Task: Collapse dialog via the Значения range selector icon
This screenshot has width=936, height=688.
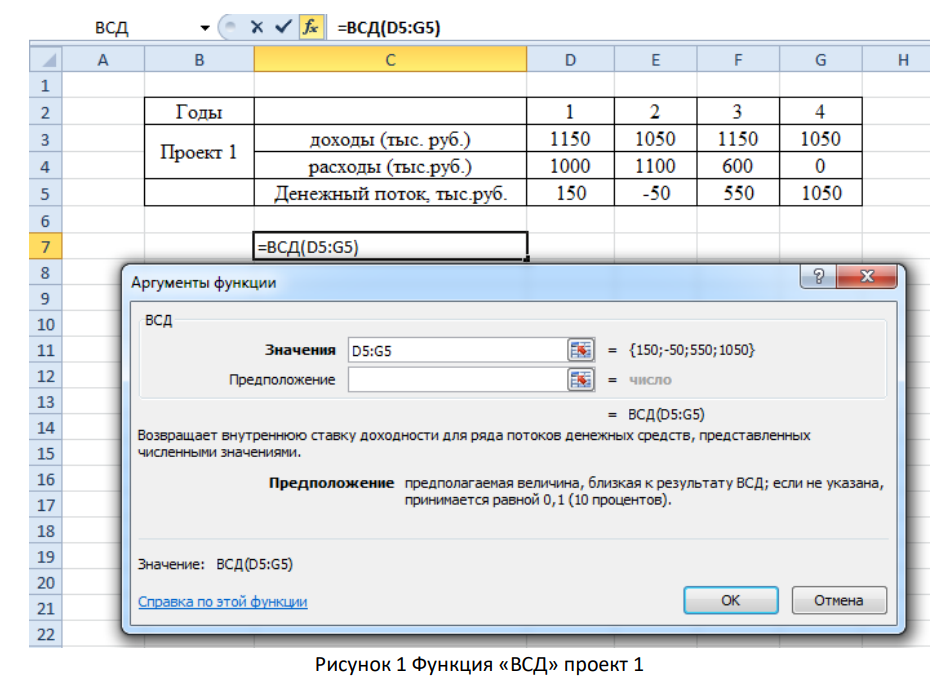Action: pyautogui.click(x=580, y=350)
